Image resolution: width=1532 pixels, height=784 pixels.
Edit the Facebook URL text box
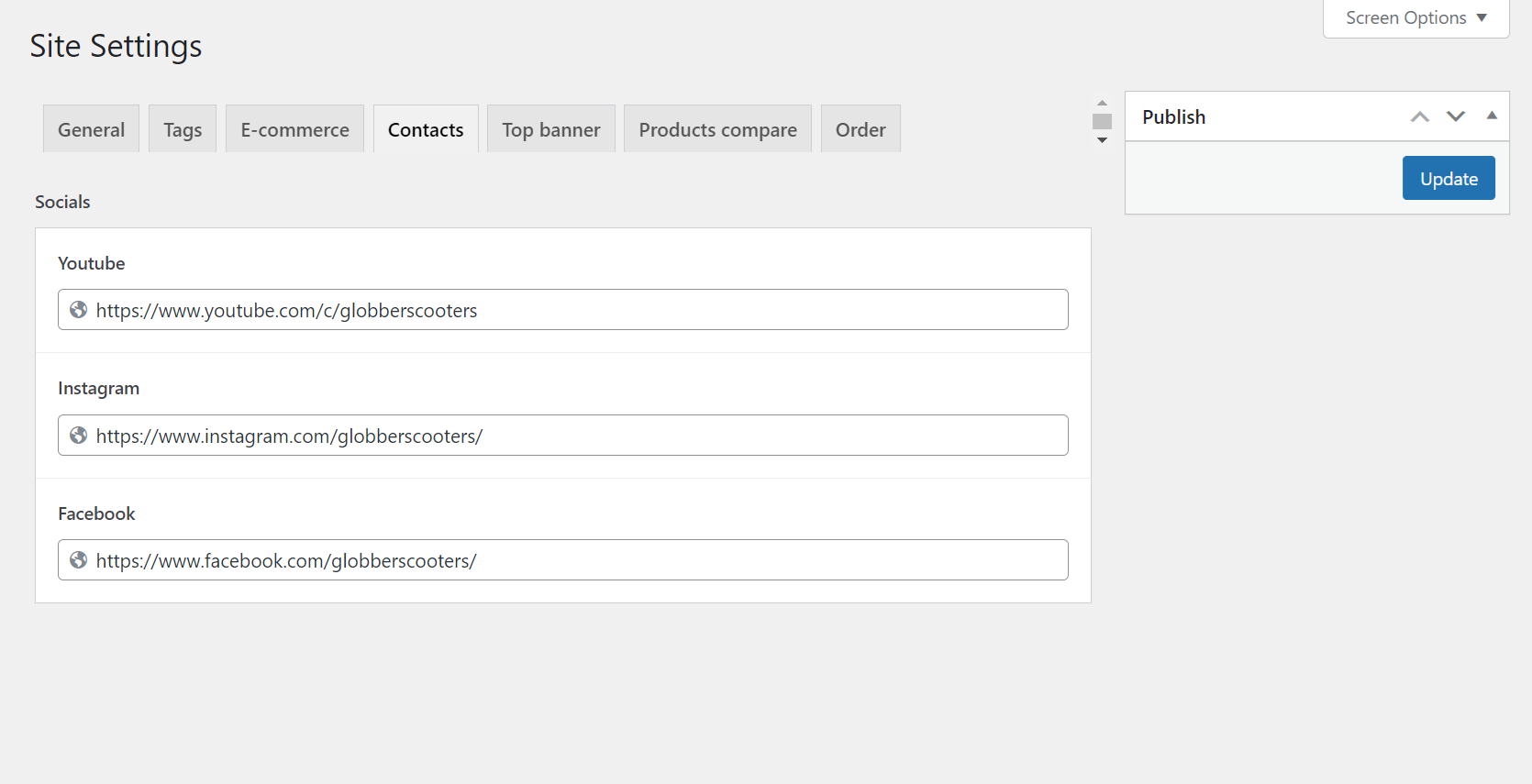click(578, 560)
